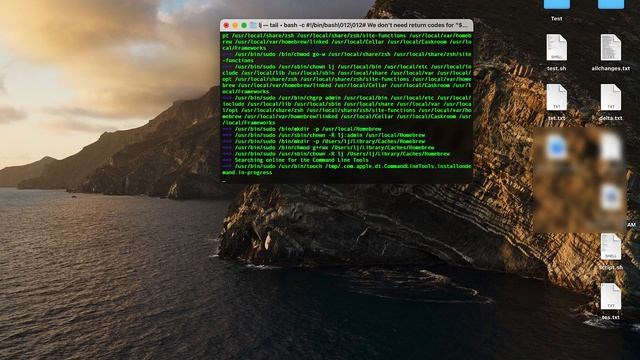Click the line starting "/usr/bin/sudo /usr/bin/chgrp admin"
The width and height of the screenshot is (640, 360).
point(347,110)
